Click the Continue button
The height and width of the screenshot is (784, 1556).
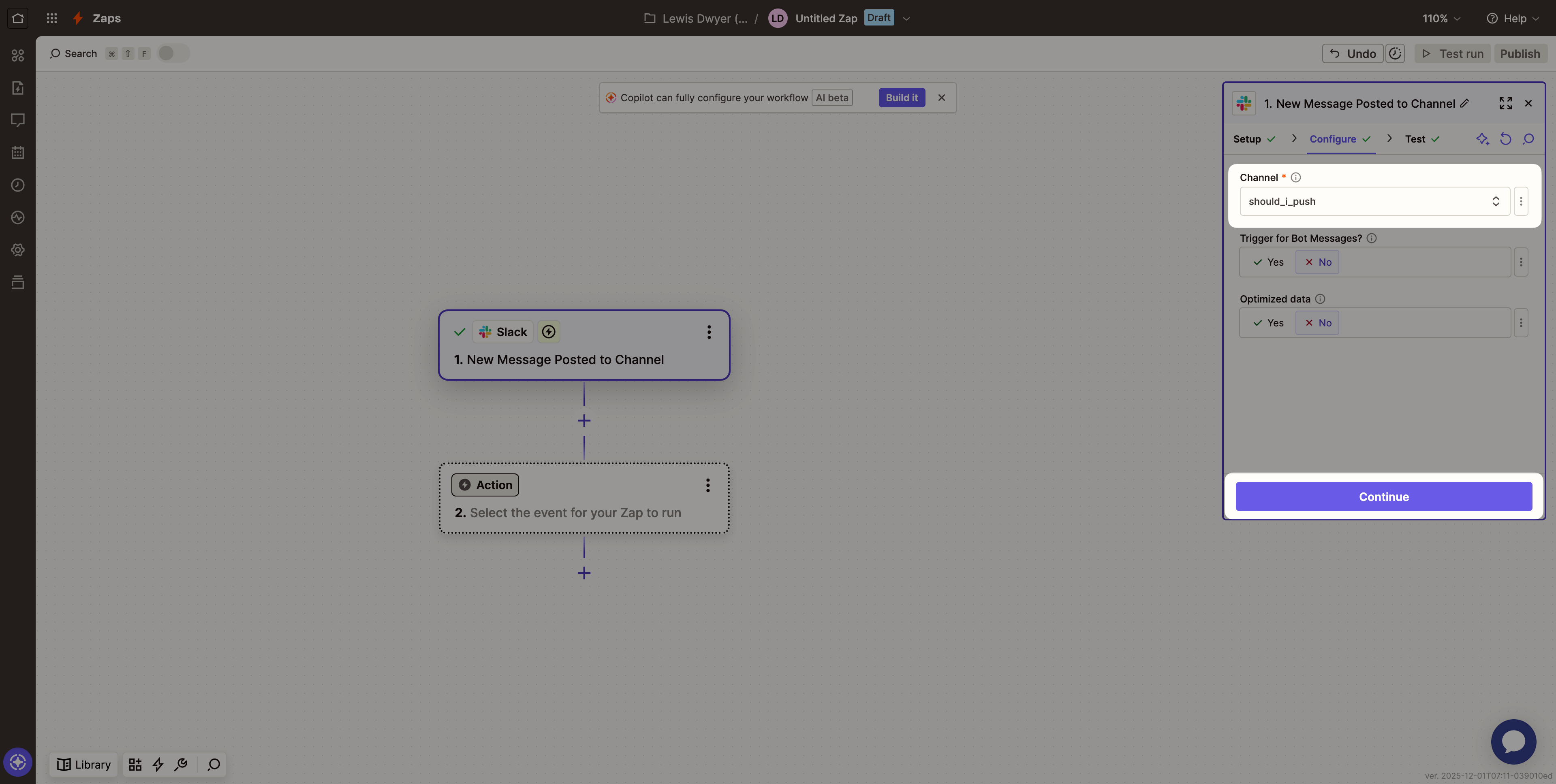(1383, 497)
